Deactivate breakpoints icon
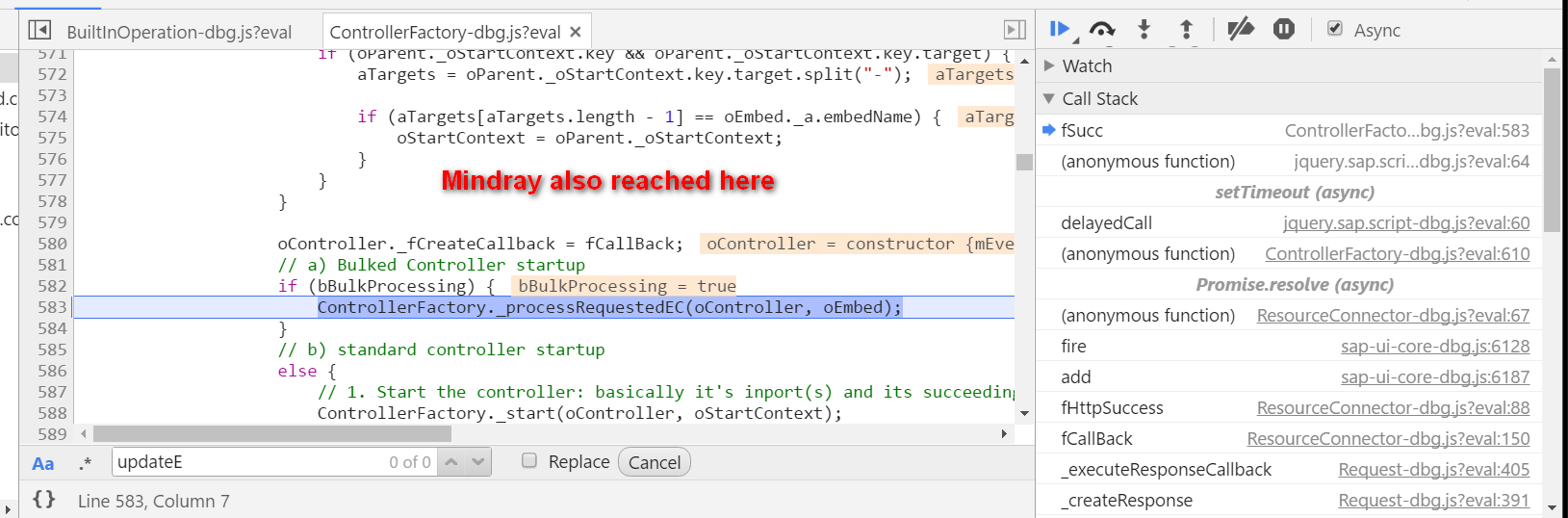The image size is (1568, 518). click(x=1240, y=30)
